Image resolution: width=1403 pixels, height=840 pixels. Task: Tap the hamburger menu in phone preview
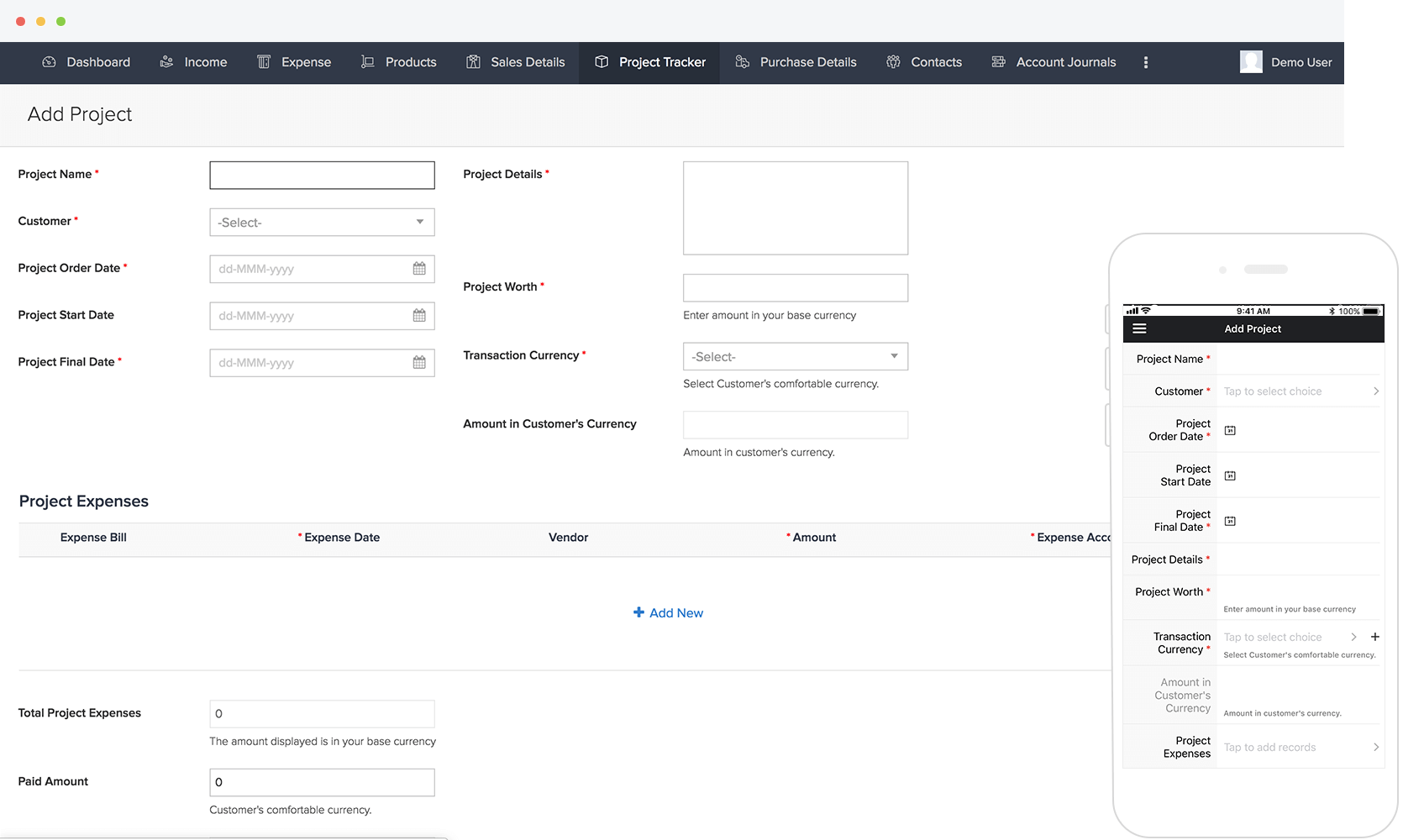tap(1139, 328)
